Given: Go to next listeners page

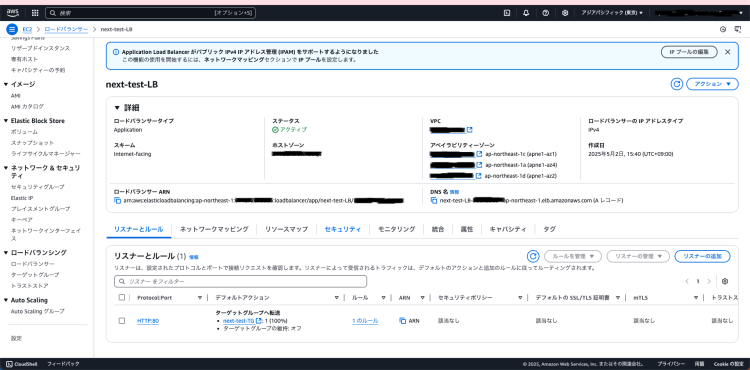Looking at the screenshot, I should pyautogui.click(x=709, y=281).
